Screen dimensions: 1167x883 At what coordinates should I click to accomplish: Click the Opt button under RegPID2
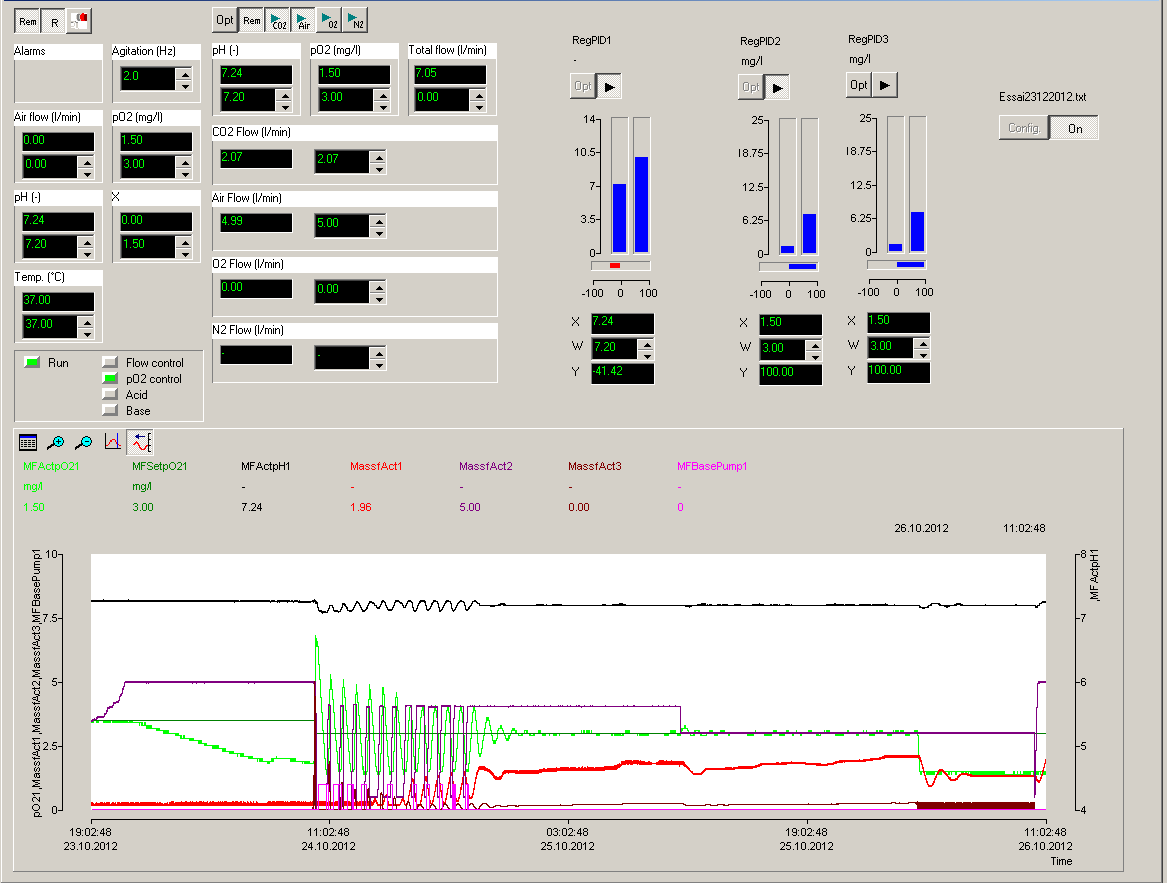[751, 88]
